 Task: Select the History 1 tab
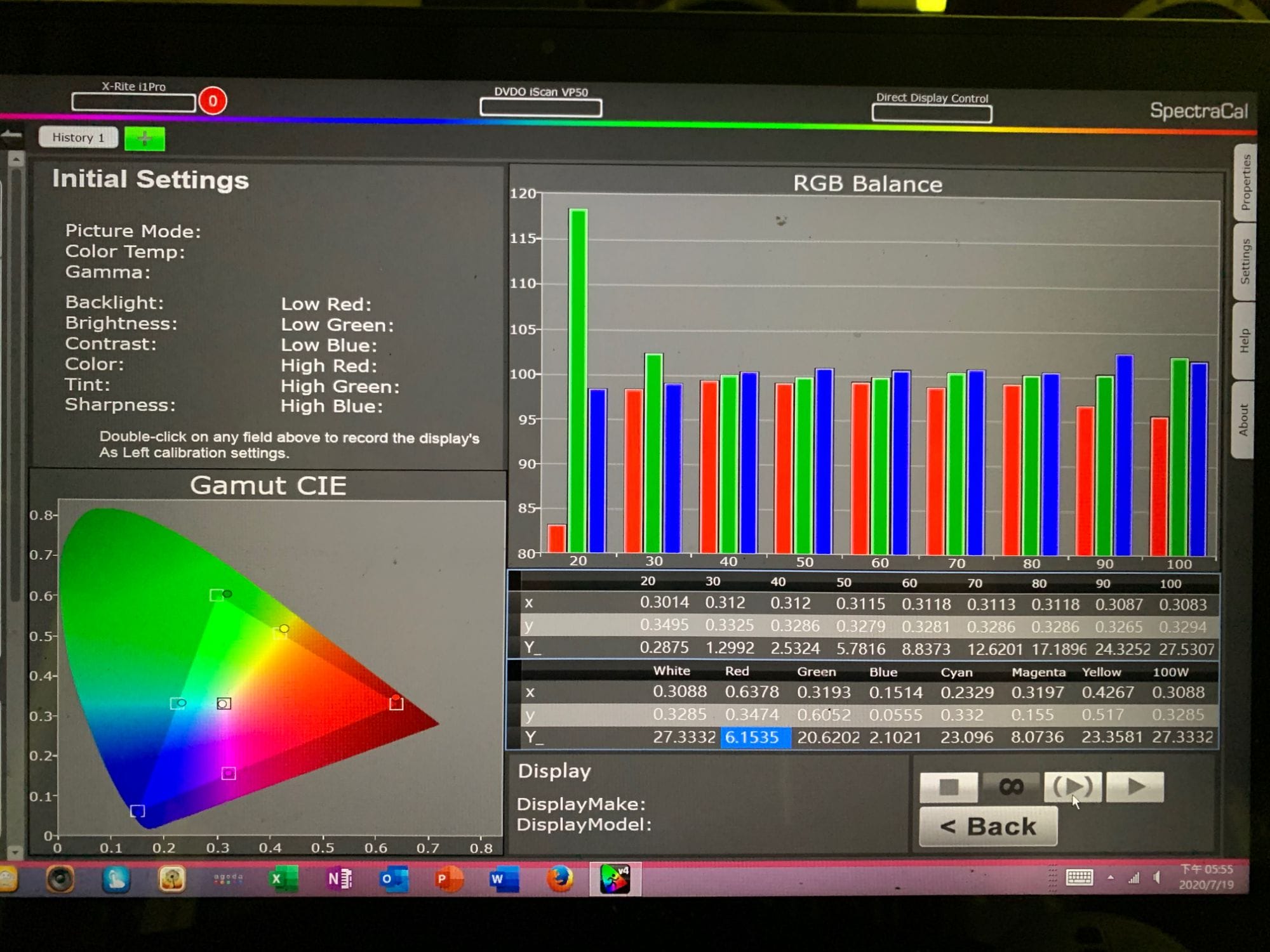(78, 137)
